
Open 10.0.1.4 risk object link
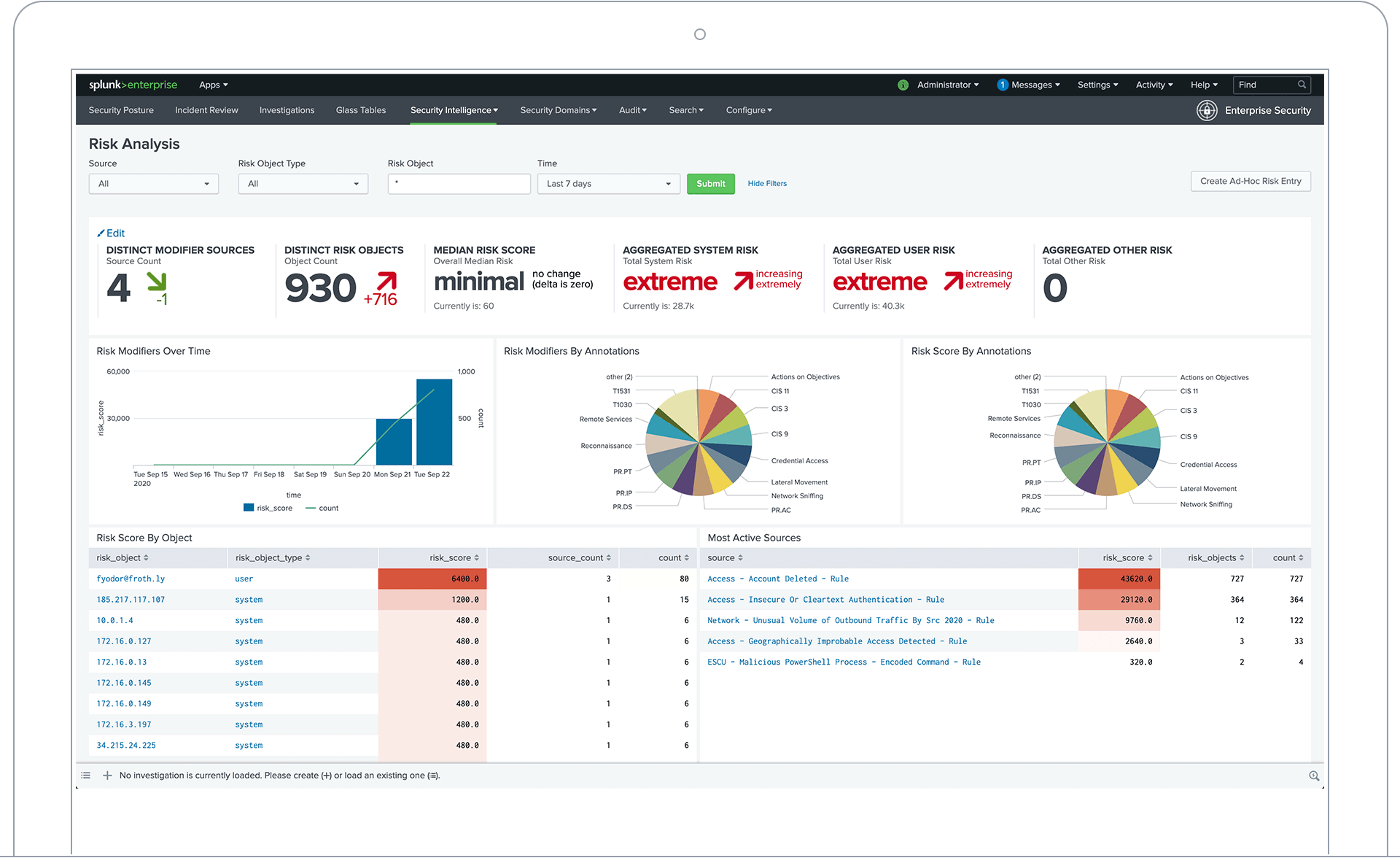[114, 621]
